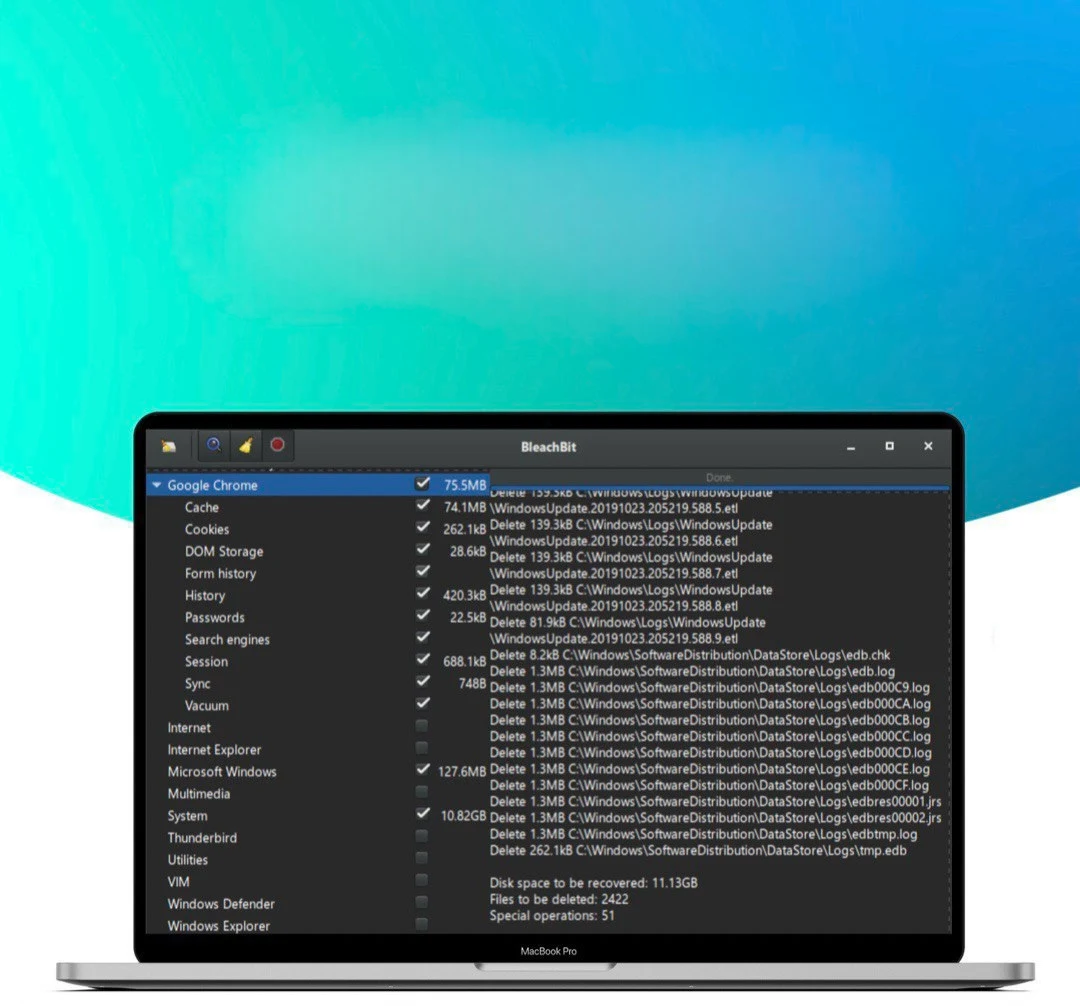Viewport: 1080px width, 1006px height.
Task: Select the History tree item
Action: [x=205, y=596]
